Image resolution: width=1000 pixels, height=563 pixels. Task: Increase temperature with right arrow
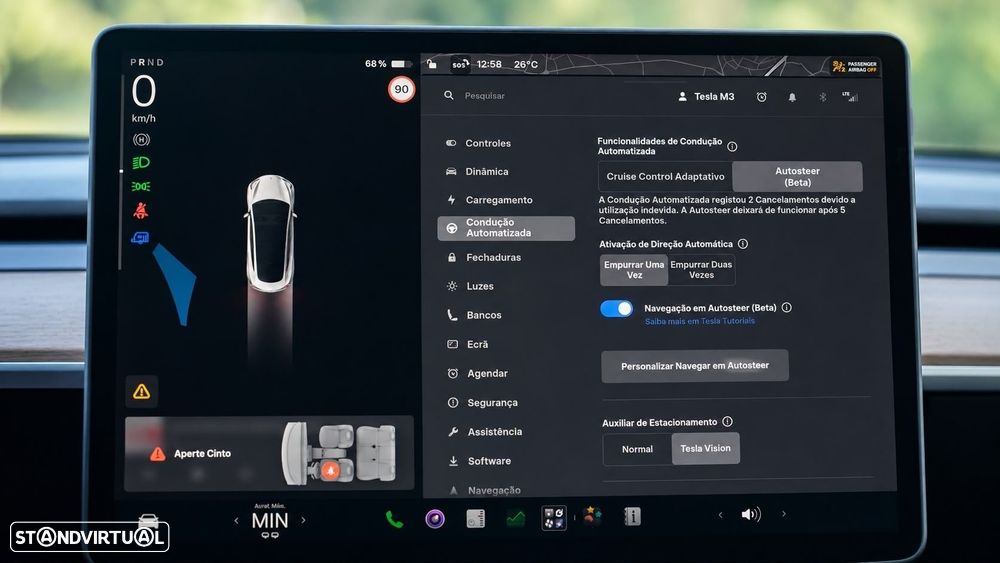[304, 520]
